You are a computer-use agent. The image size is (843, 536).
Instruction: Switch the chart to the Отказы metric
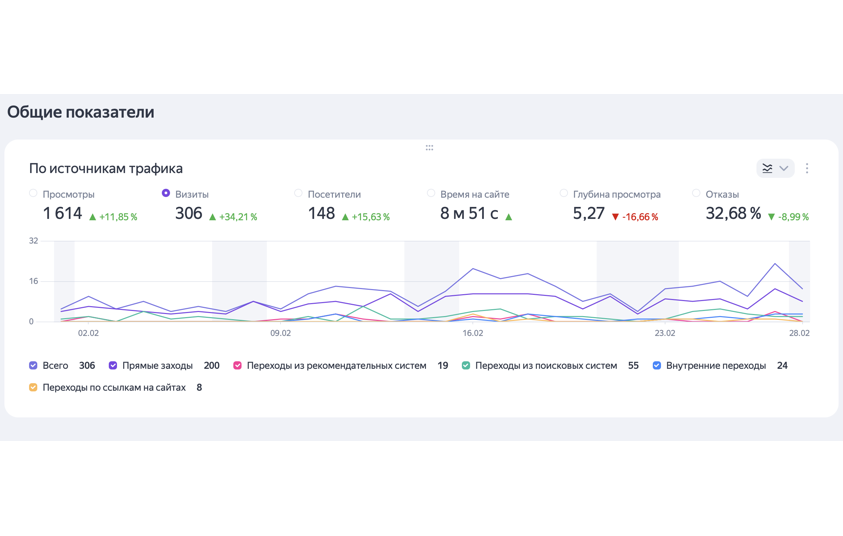(696, 193)
